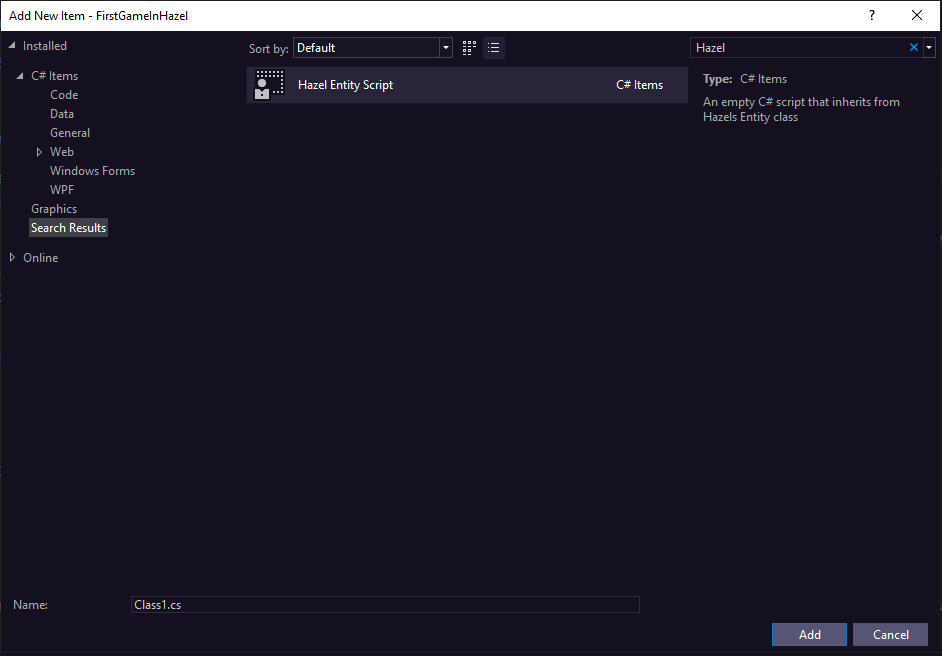Switch to small icons grid view
The image size is (942, 656).
point(470,48)
